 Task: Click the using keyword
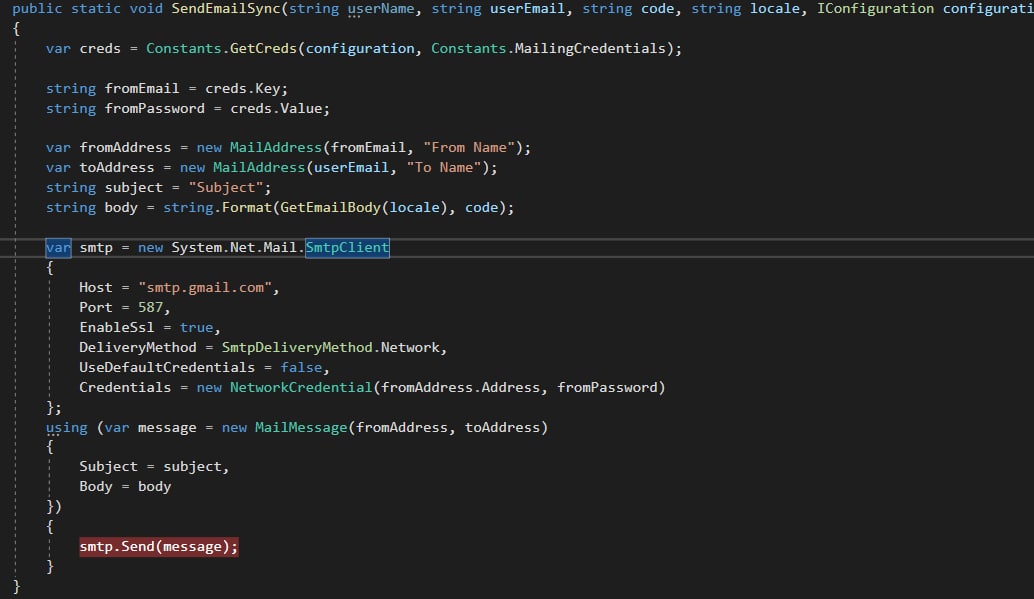click(67, 427)
